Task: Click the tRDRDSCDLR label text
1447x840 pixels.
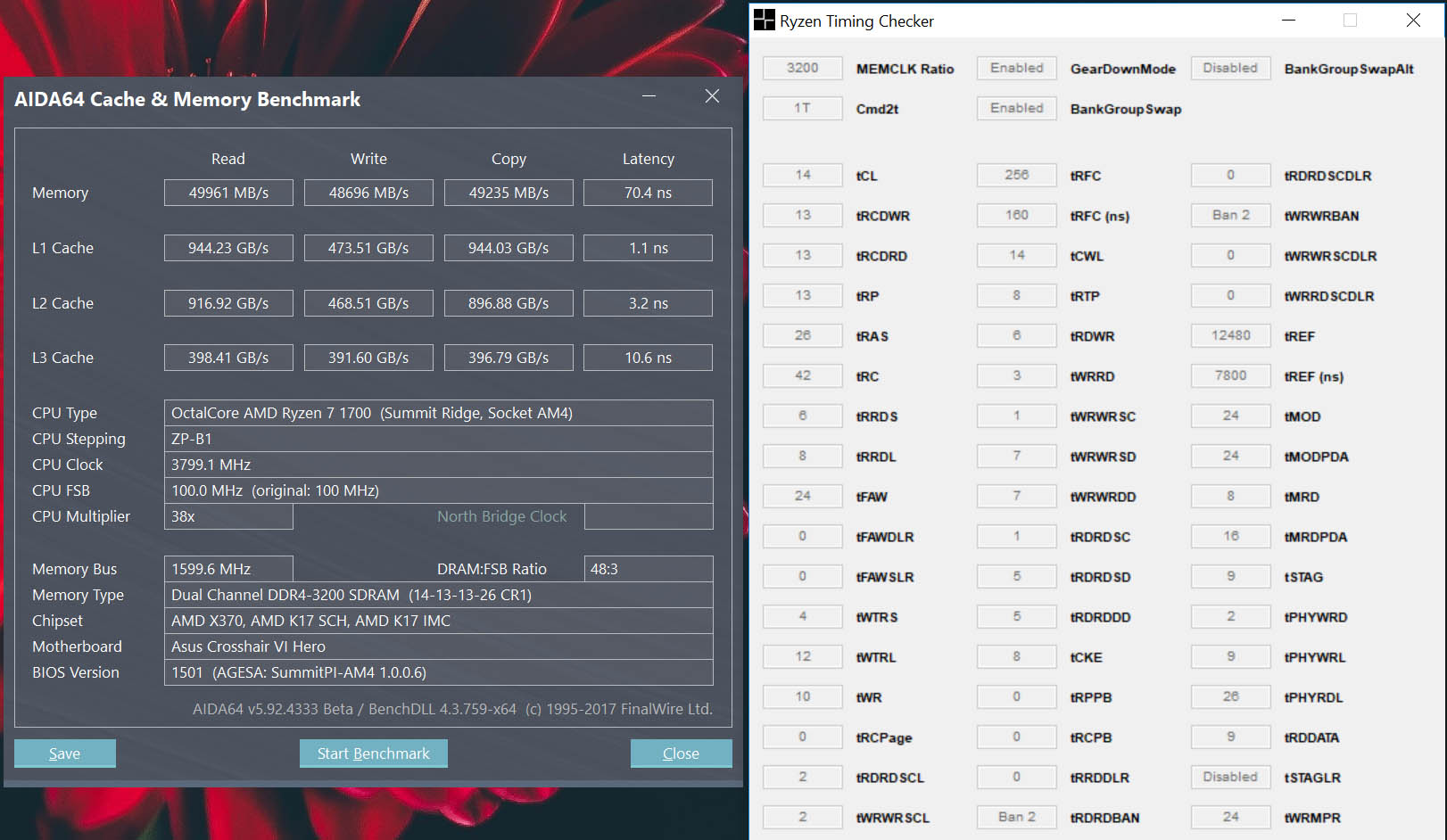Action: [1328, 176]
